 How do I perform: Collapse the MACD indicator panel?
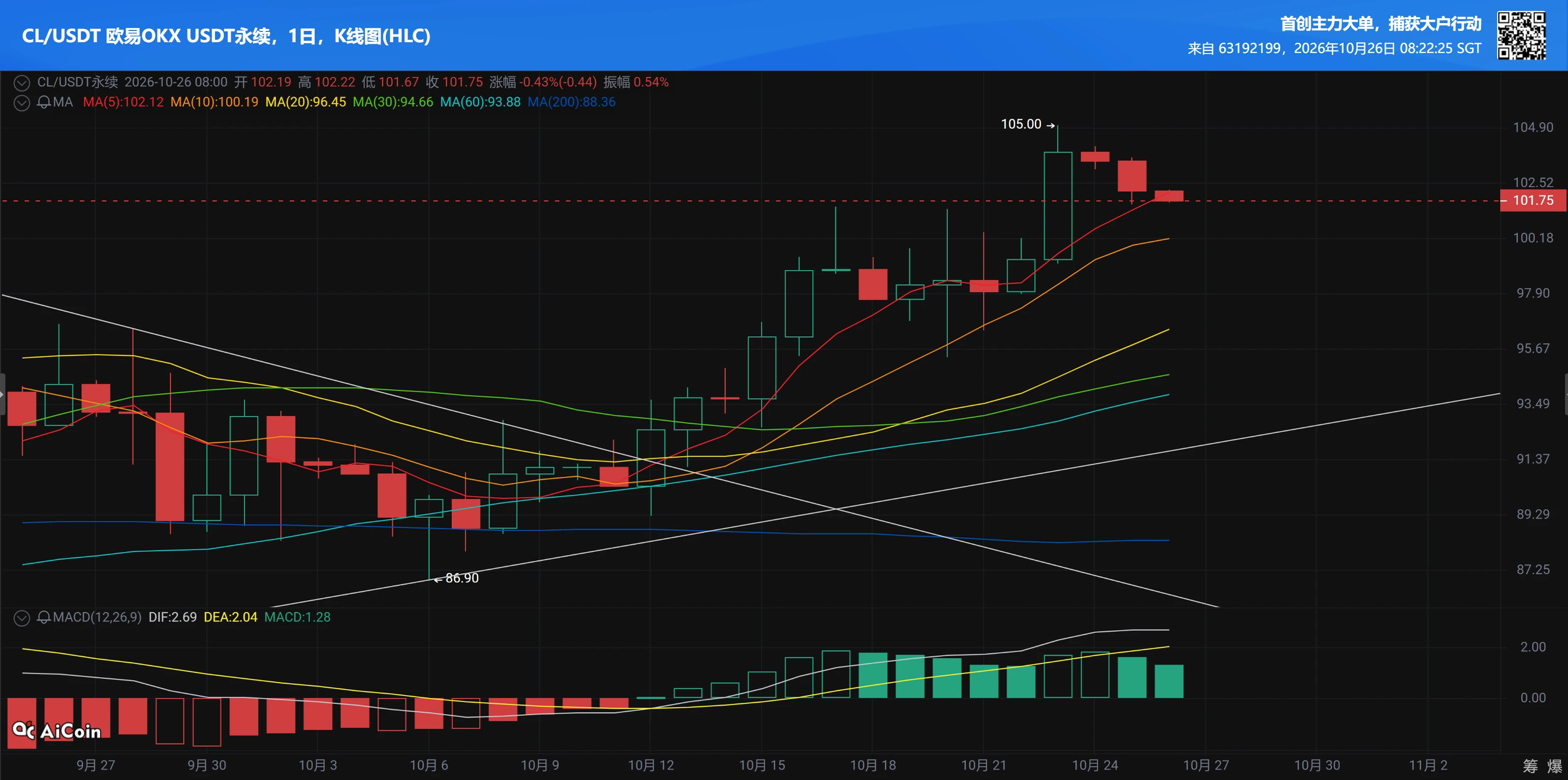tap(22, 618)
